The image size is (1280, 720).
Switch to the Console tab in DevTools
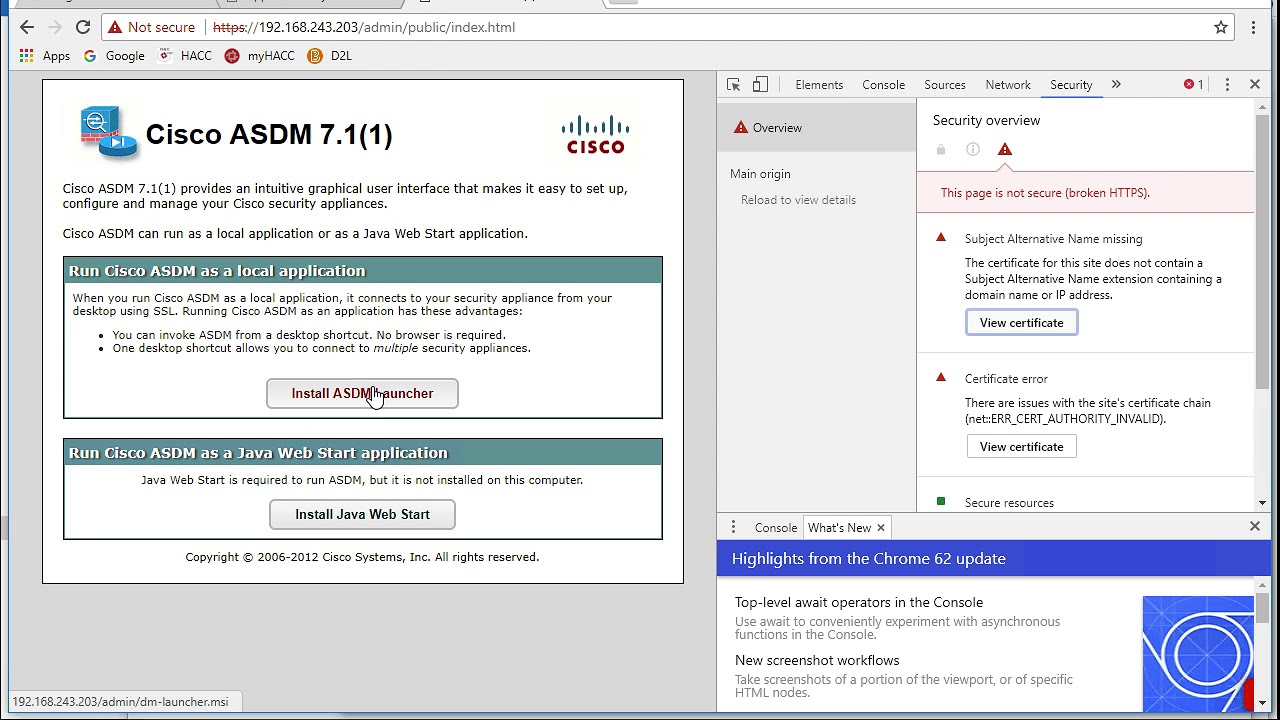pyautogui.click(x=883, y=85)
